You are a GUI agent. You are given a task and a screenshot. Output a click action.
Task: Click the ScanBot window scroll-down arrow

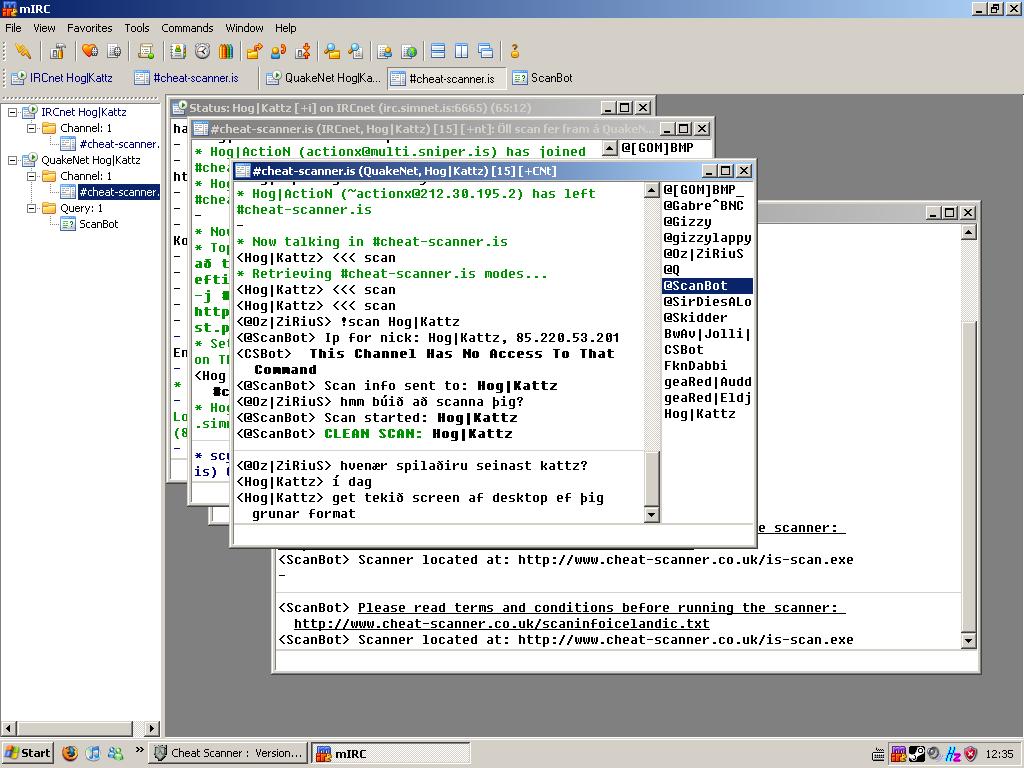968,641
